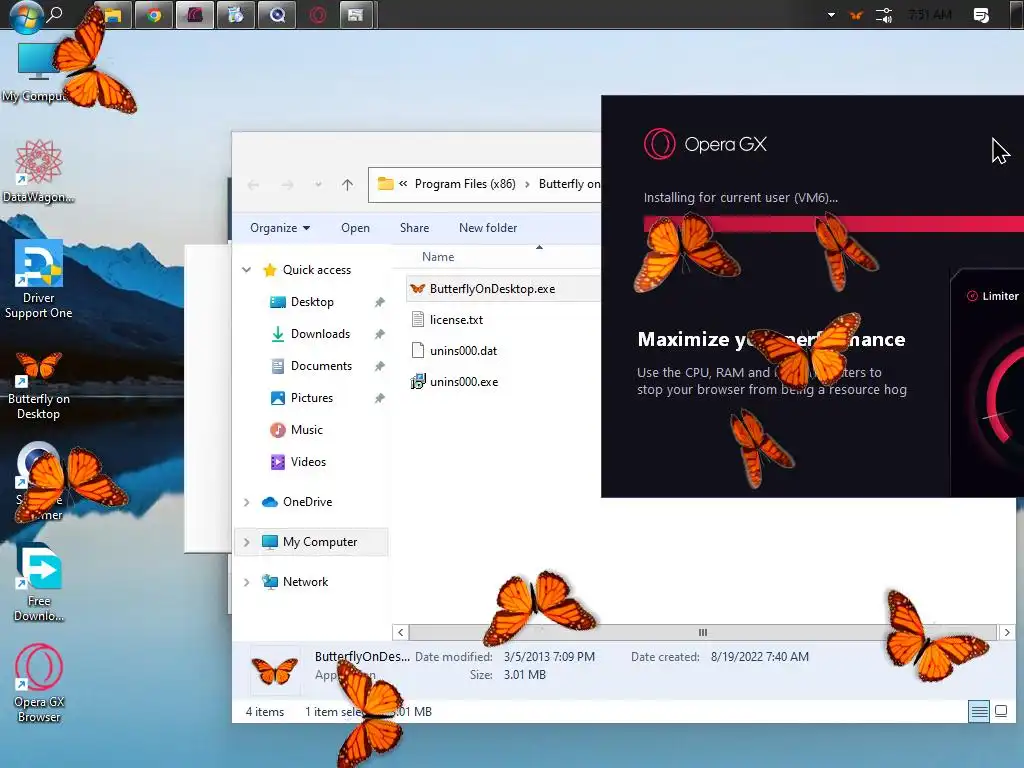1024x768 pixels.
Task: Click Share in Explorer toolbar
Action: [414, 228]
